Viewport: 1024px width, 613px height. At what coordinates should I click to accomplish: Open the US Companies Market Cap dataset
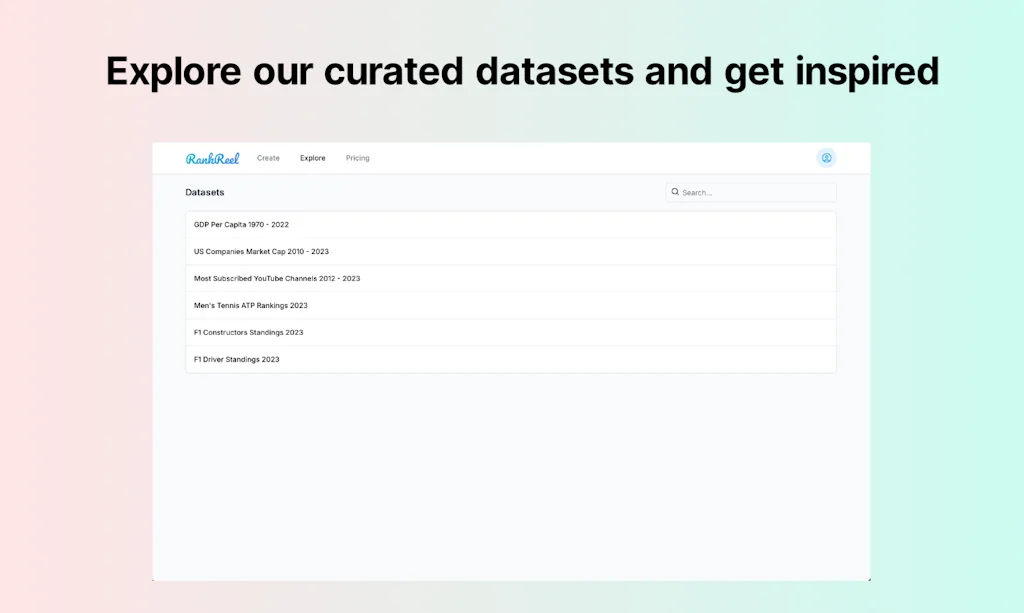pyautogui.click(x=510, y=251)
